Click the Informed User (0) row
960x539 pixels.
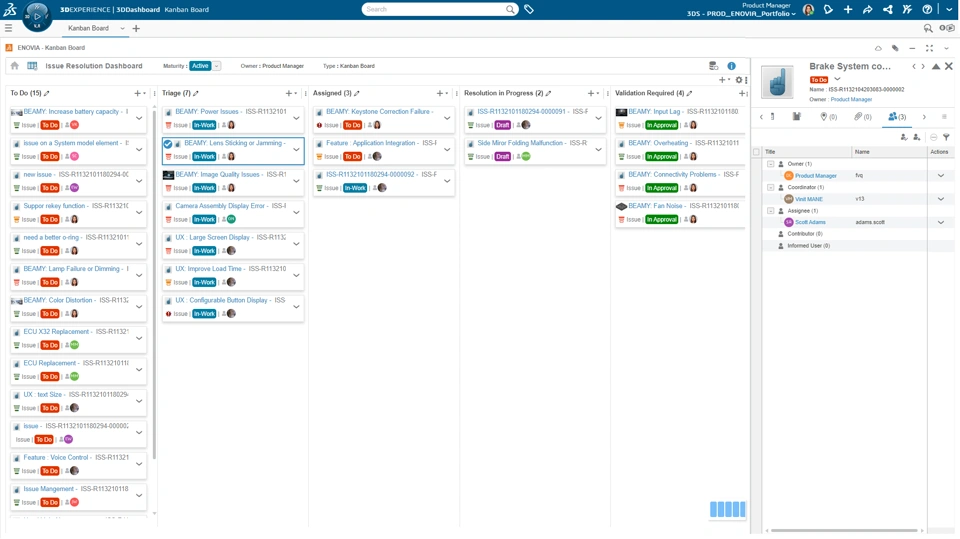857,246
